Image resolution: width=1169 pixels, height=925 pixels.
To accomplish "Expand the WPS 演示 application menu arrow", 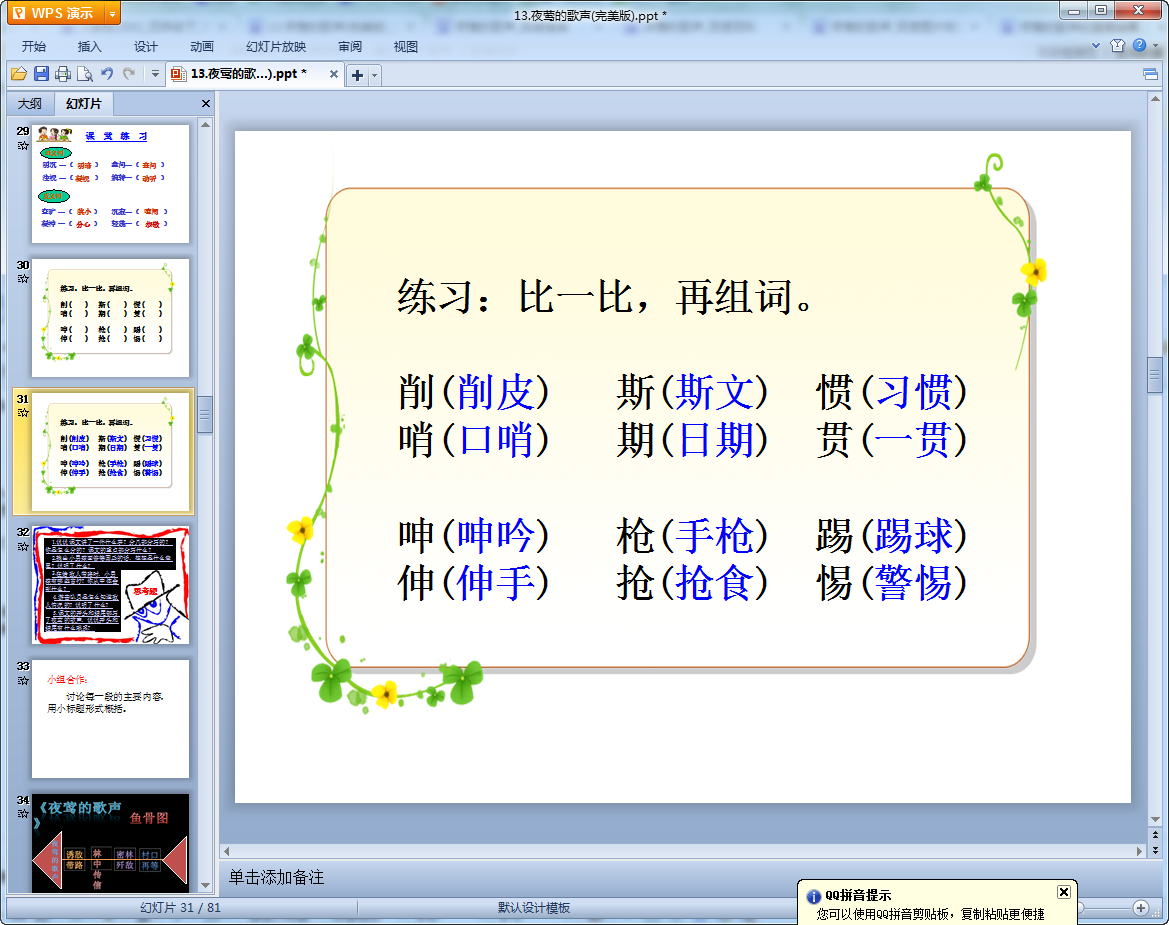I will coord(112,13).
